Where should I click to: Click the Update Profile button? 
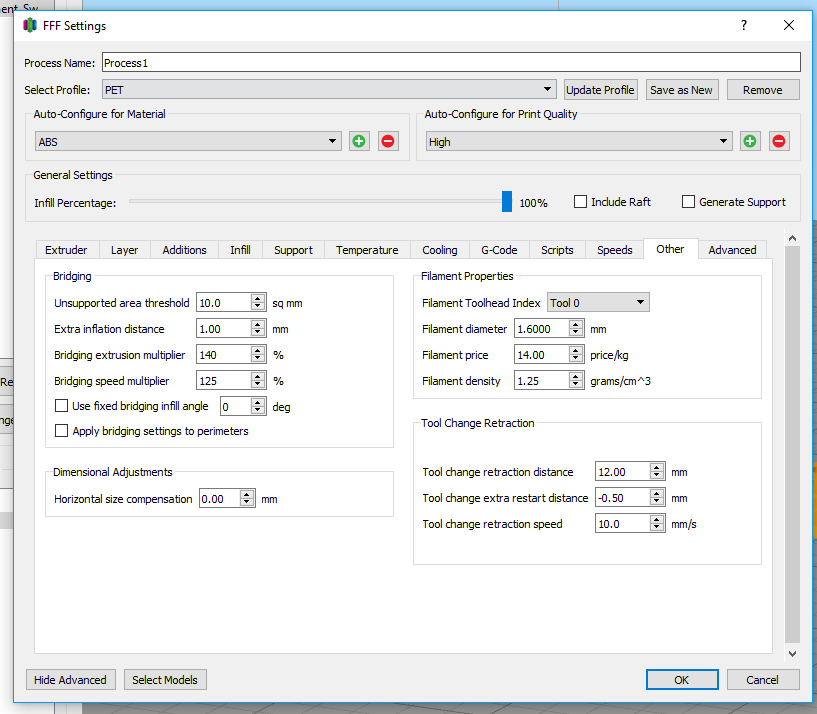pyautogui.click(x=600, y=90)
